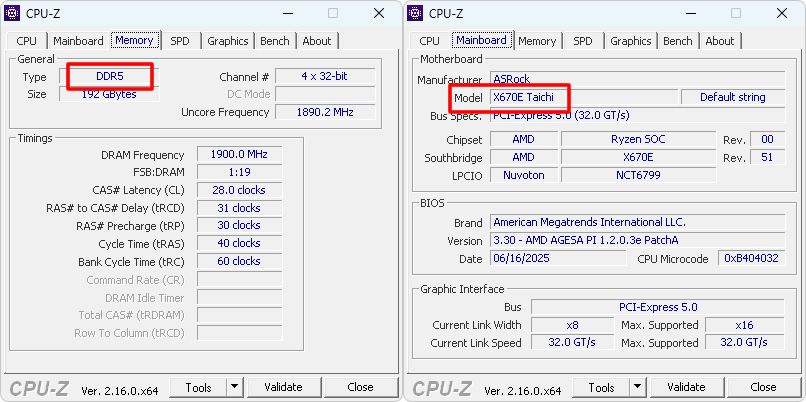Open About tab in right window
This screenshot has height=402, width=806.
720,41
